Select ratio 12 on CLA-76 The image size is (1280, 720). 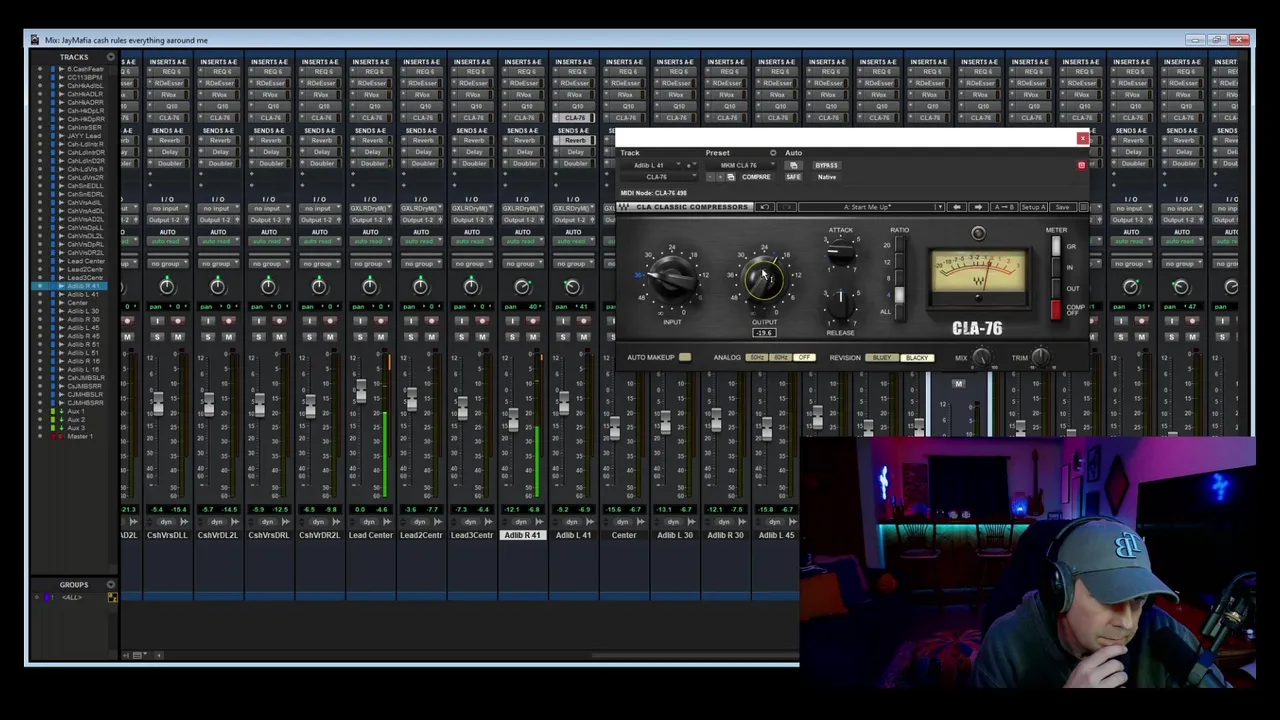click(900, 261)
